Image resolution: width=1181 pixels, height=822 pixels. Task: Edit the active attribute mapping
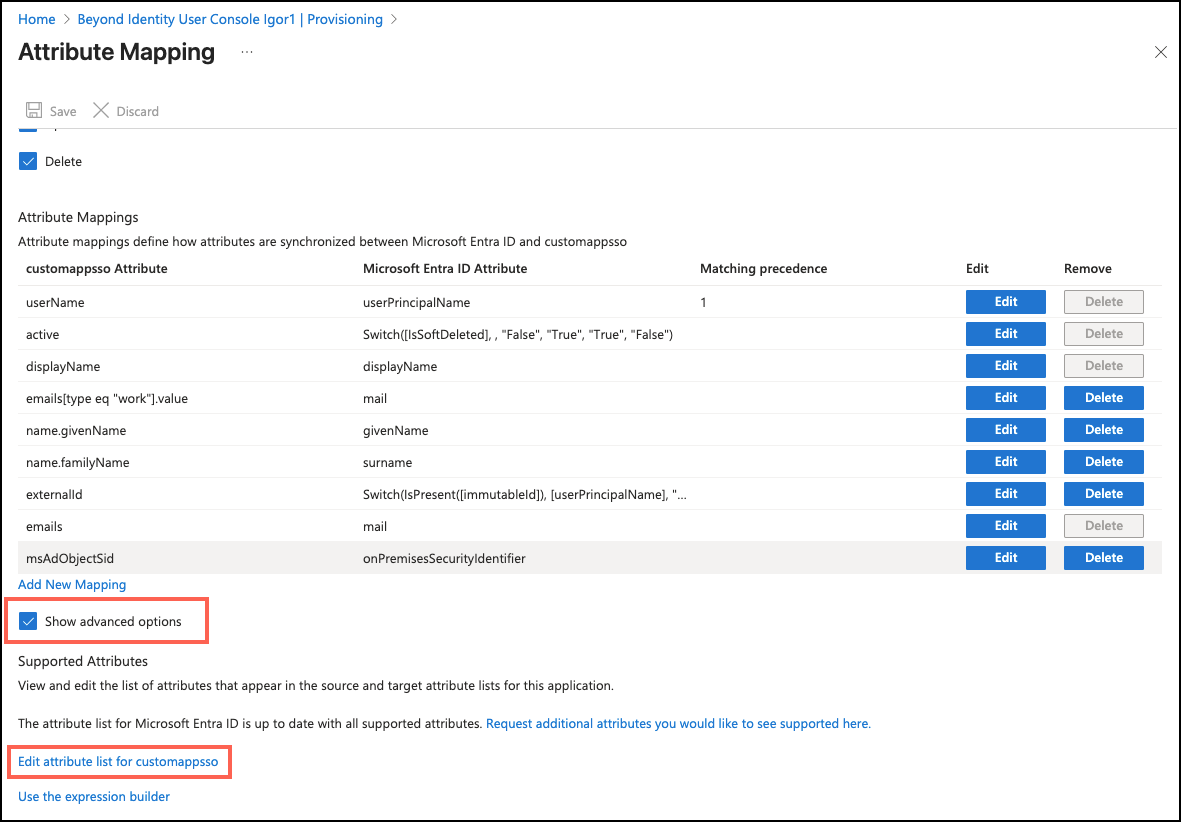coord(1005,334)
